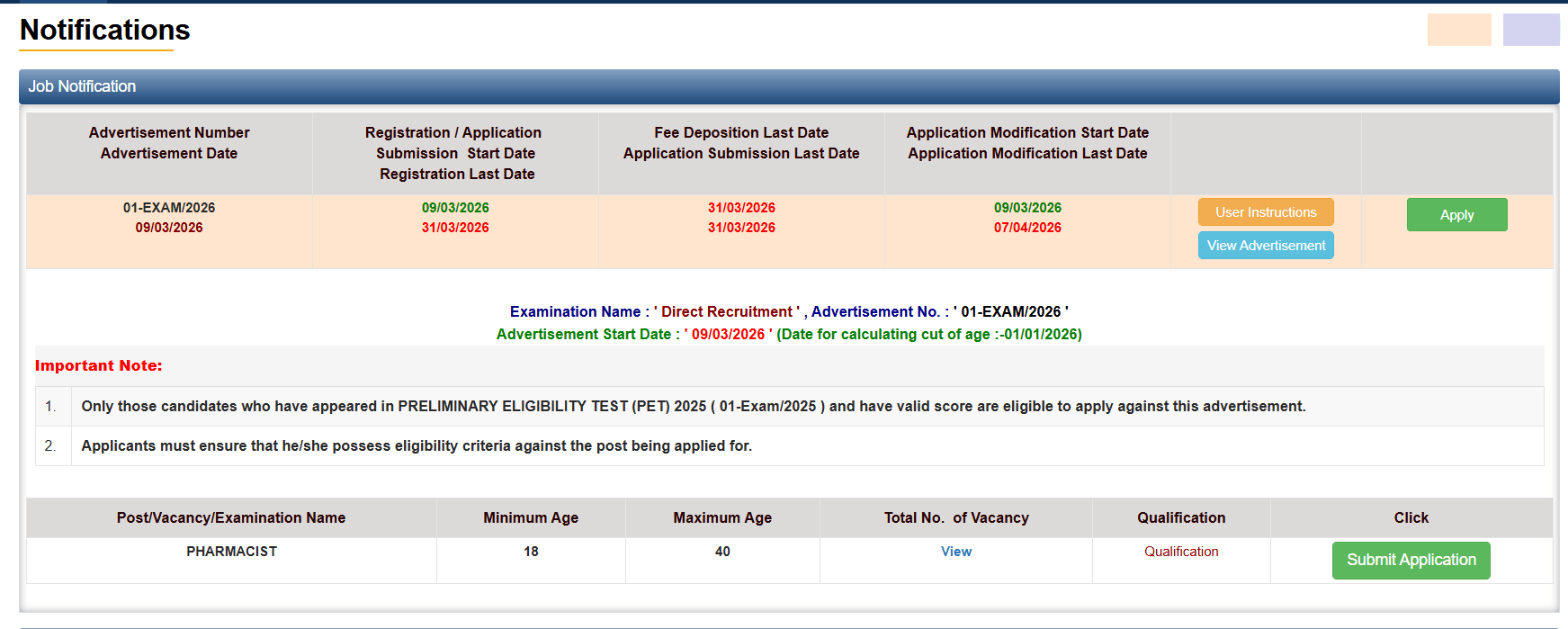Click the Total No. of Vacancy column header
Image resolution: width=1568 pixels, height=629 pixels.
coord(955,518)
